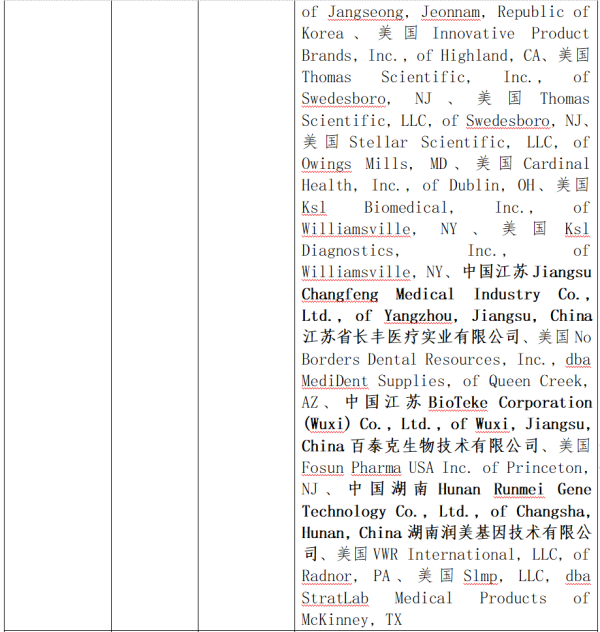Select the bold word "Industry"
The width and height of the screenshot is (600, 632).
pos(507,295)
